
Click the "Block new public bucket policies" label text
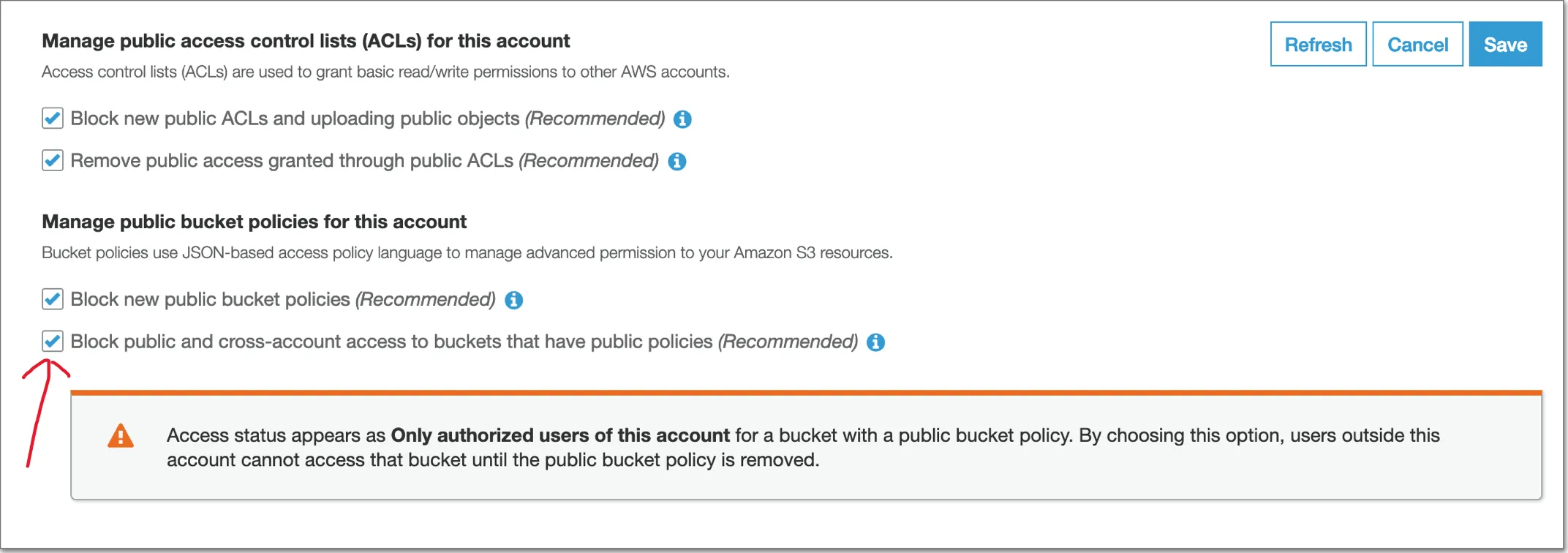(x=211, y=299)
